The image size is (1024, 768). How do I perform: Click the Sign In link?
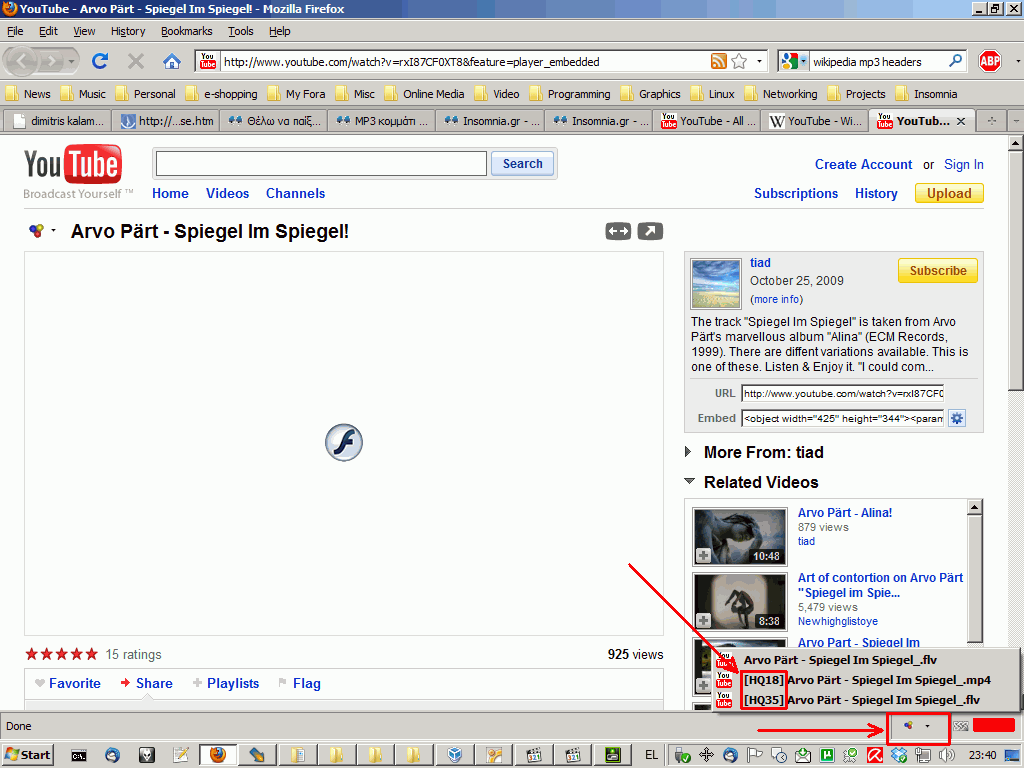coord(963,165)
